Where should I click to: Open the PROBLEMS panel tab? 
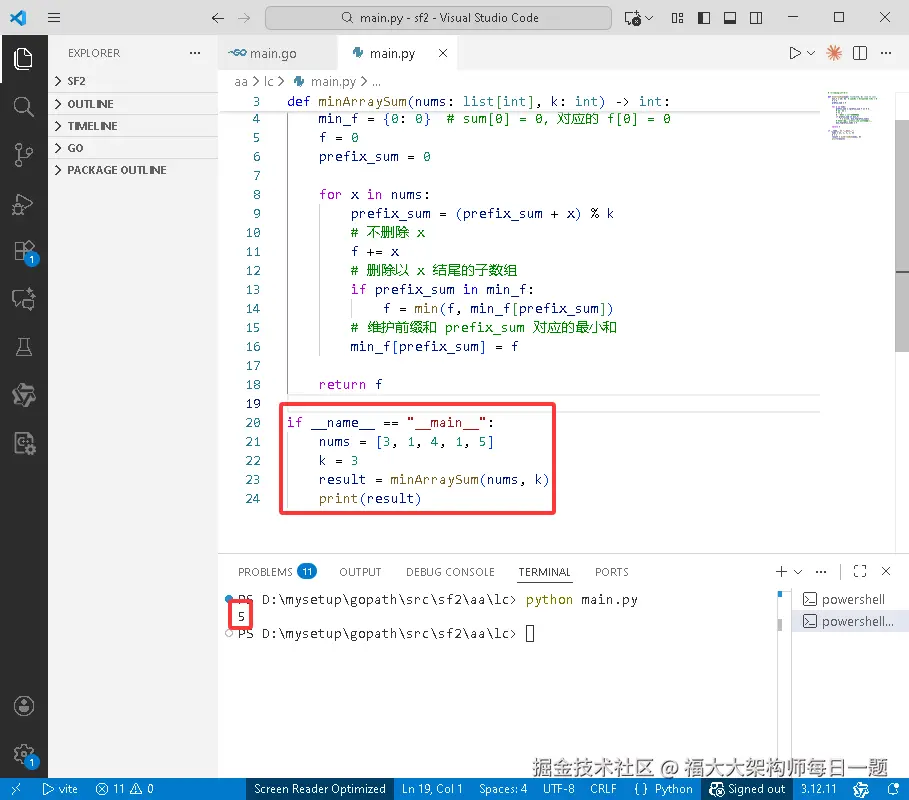pyautogui.click(x=277, y=572)
